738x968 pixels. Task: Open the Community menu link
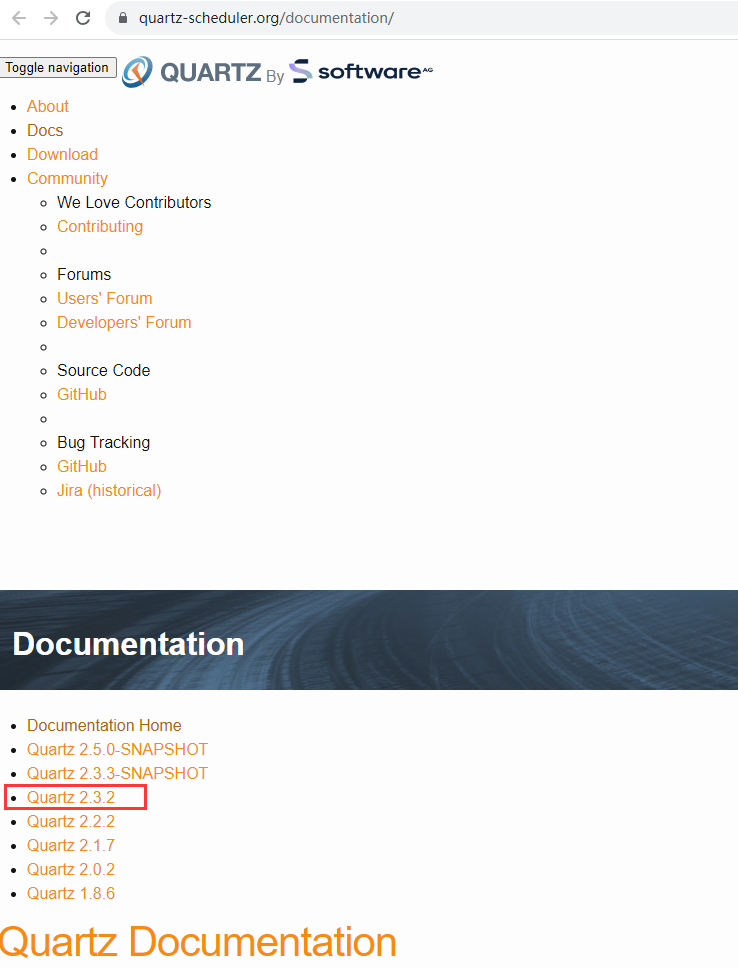tap(67, 178)
